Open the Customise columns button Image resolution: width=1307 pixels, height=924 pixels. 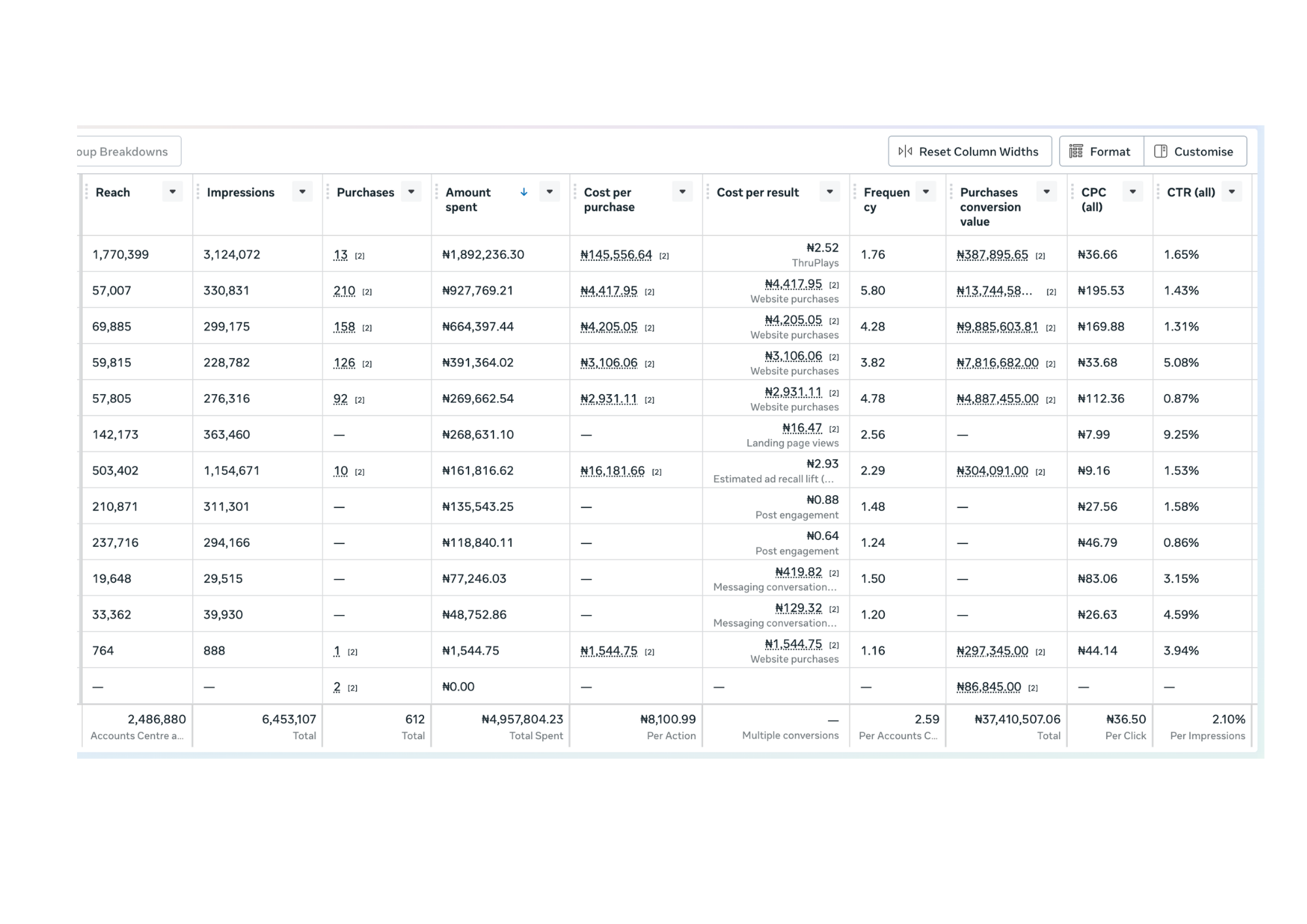coord(1195,152)
